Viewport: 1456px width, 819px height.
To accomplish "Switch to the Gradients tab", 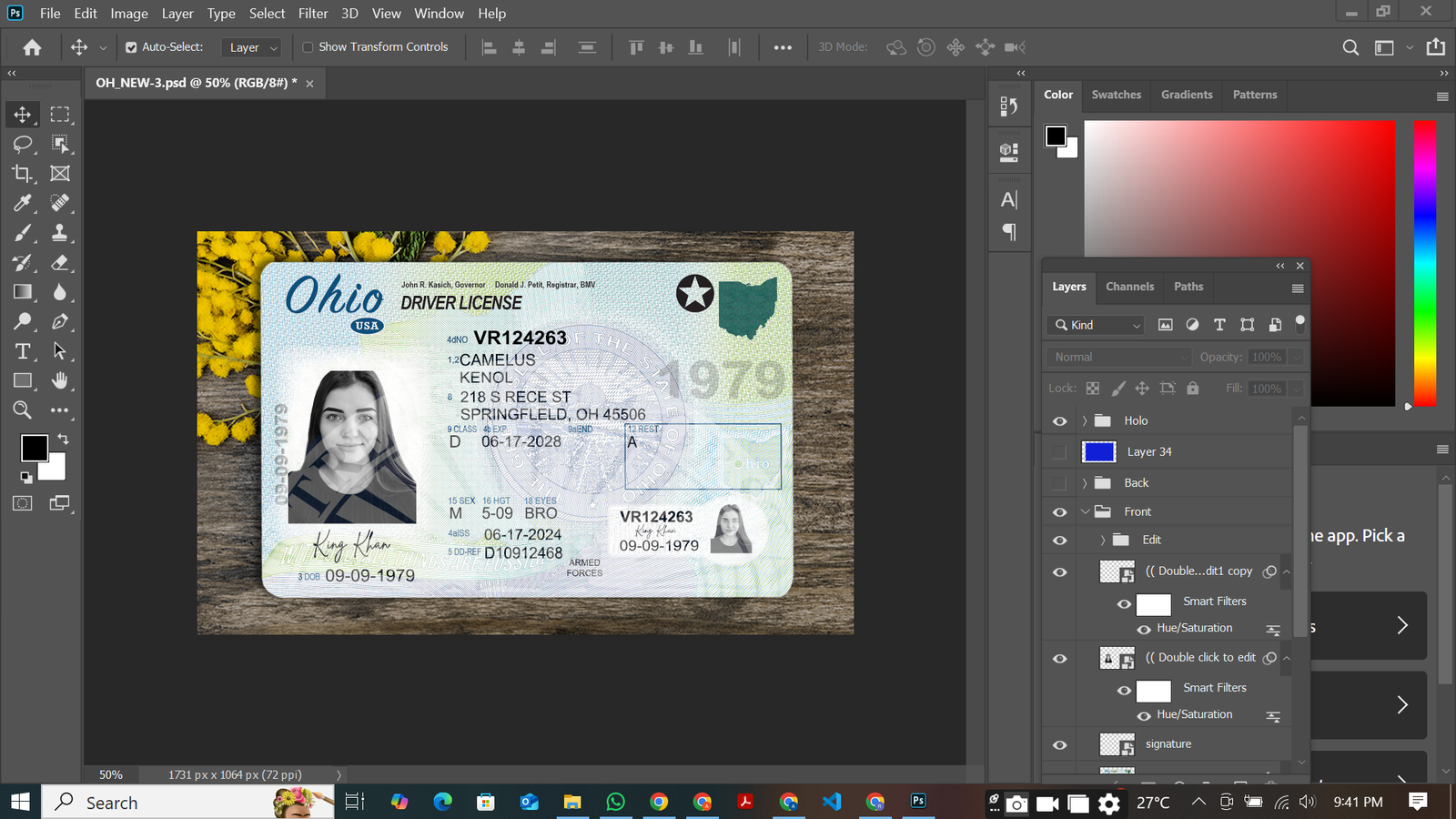I will pos(1187,95).
